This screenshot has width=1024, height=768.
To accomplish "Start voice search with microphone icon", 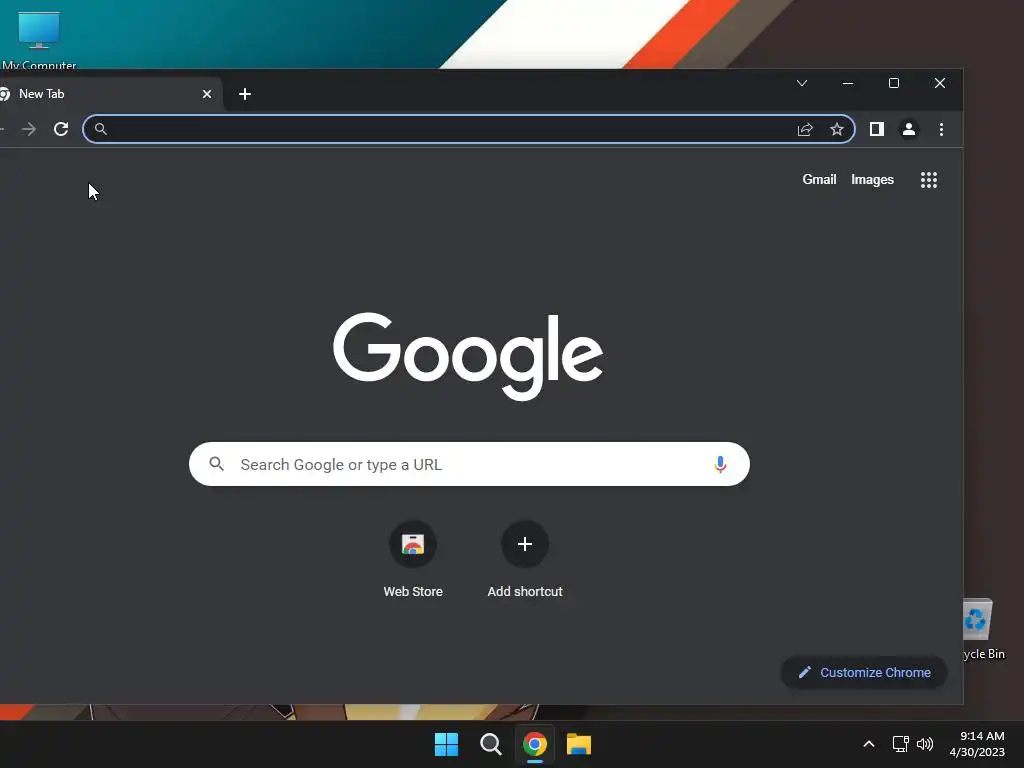I will [x=720, y=464].
